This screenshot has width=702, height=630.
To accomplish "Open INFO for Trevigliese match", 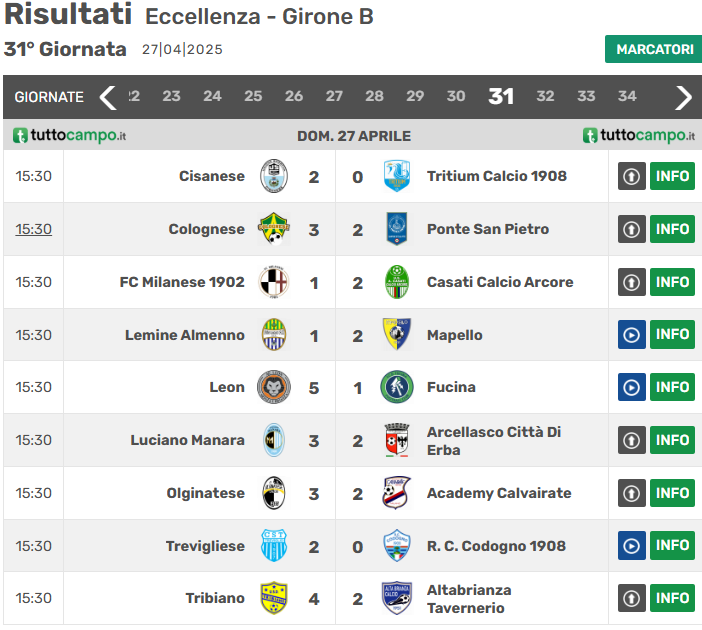I will tap(672, 546).
